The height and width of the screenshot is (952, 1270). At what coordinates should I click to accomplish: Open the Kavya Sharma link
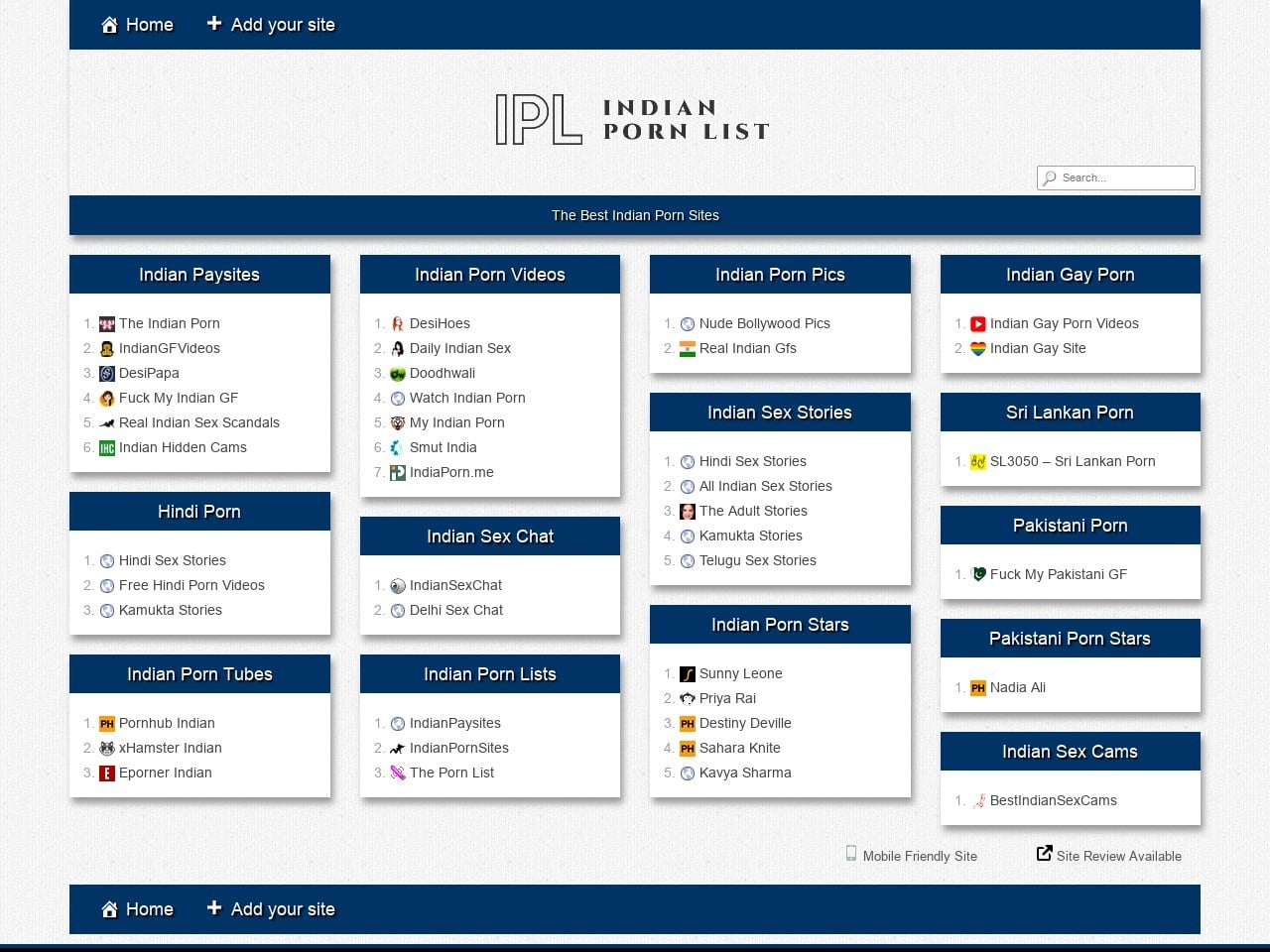tap(745, 773)
